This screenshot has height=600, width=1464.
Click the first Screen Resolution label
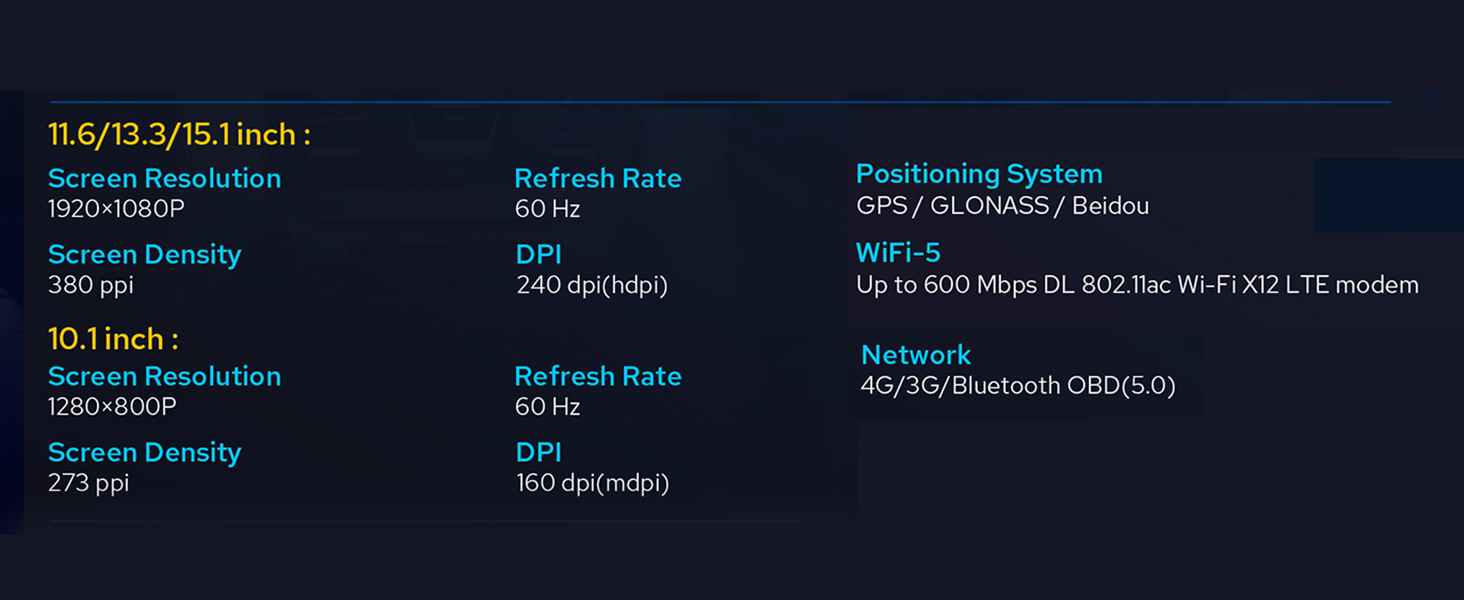pos(164,178)
